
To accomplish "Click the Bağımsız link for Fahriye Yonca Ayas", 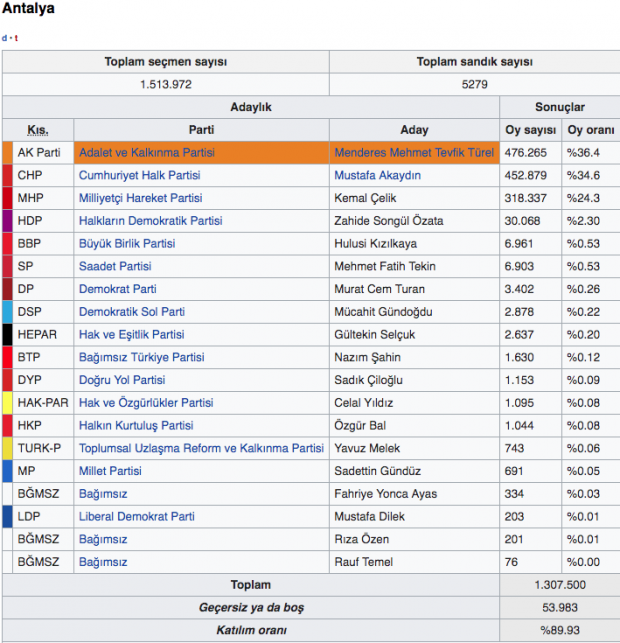I will pos(103,494).
